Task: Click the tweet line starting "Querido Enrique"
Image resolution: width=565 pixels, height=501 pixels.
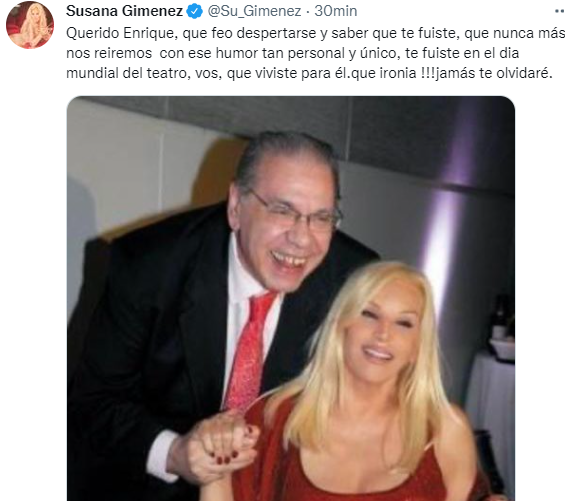Action: click(316, 34)
